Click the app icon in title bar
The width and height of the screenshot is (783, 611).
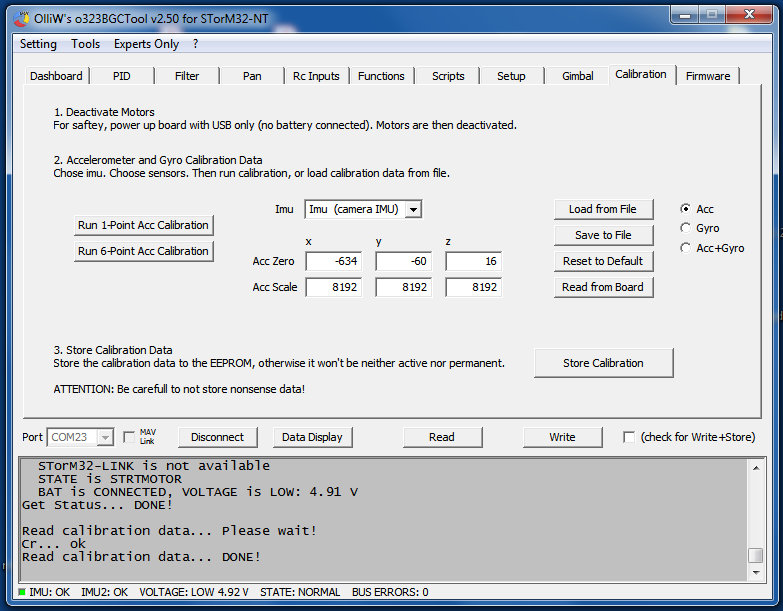coord(22,17)
